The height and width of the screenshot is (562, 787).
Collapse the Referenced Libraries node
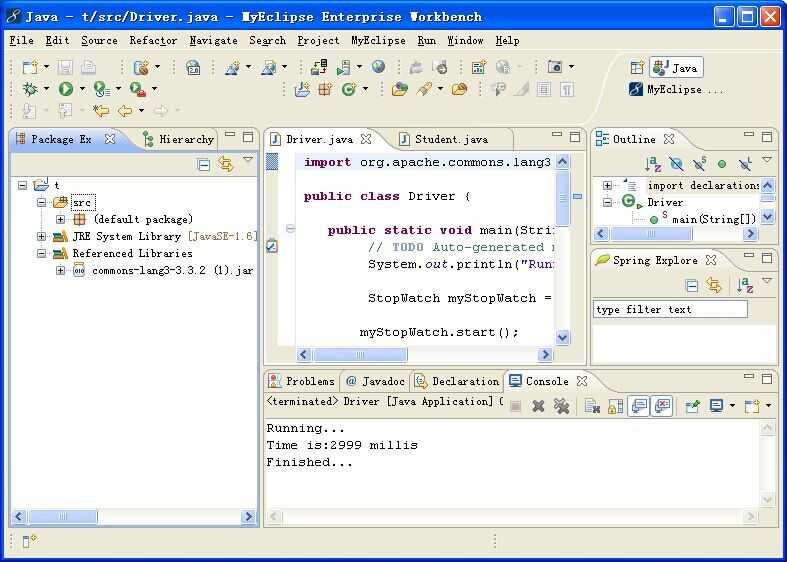pos(42,253)
